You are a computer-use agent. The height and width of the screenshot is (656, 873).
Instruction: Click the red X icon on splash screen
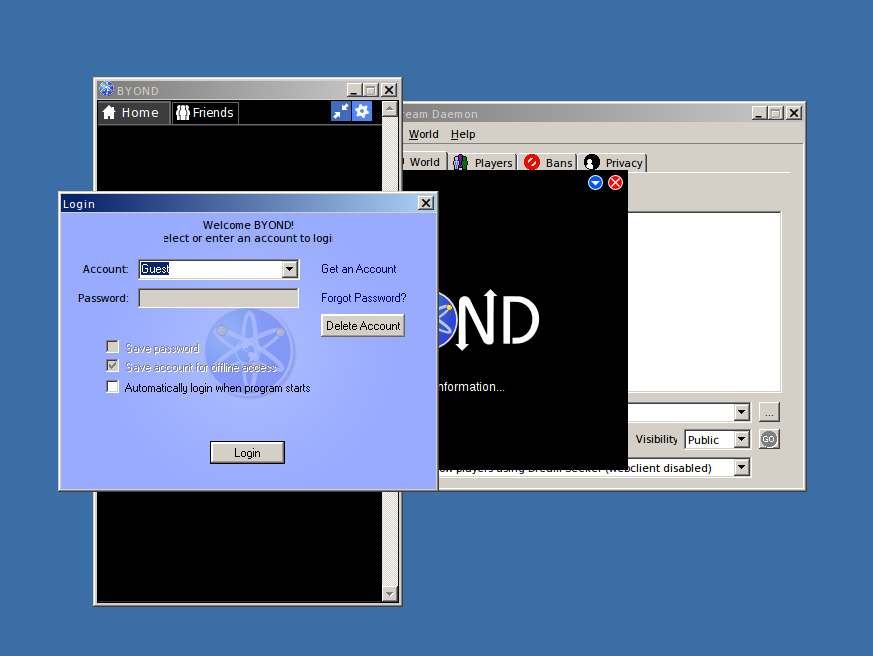pos(615,183)
